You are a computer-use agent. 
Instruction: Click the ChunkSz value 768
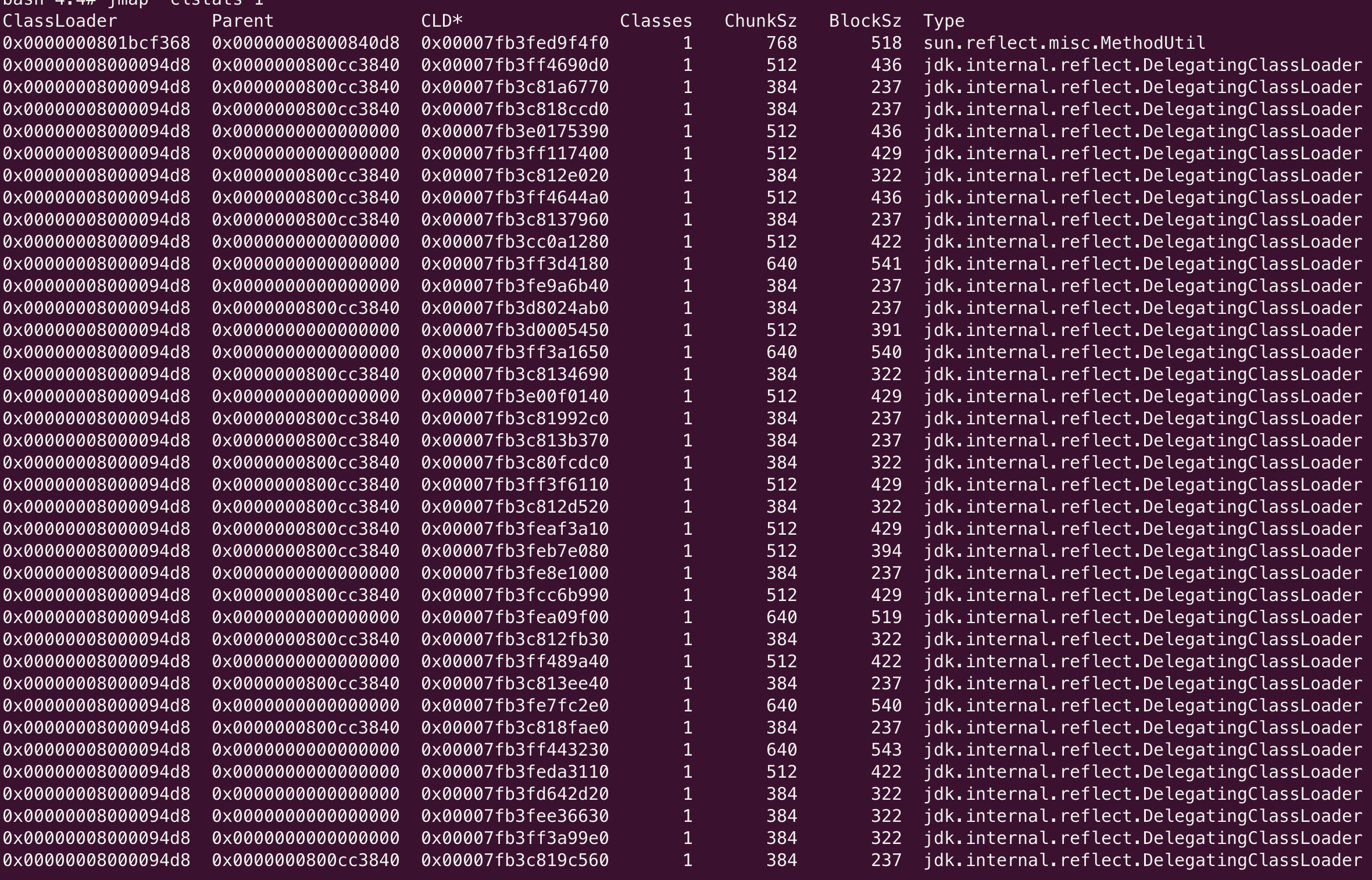click(781, 43)
